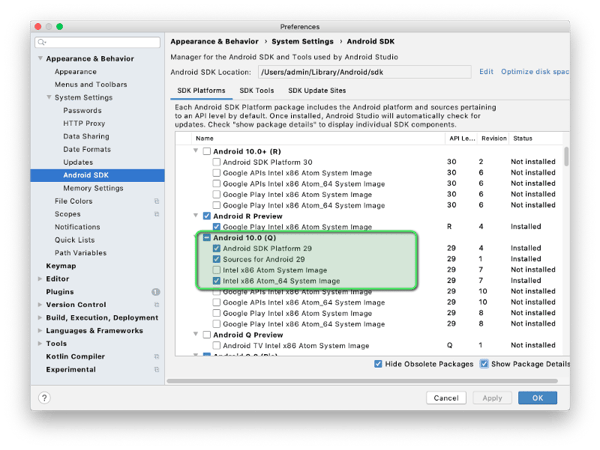Click the Apply button
Viewport: 600px width, 450px height.
click(492, 398)
